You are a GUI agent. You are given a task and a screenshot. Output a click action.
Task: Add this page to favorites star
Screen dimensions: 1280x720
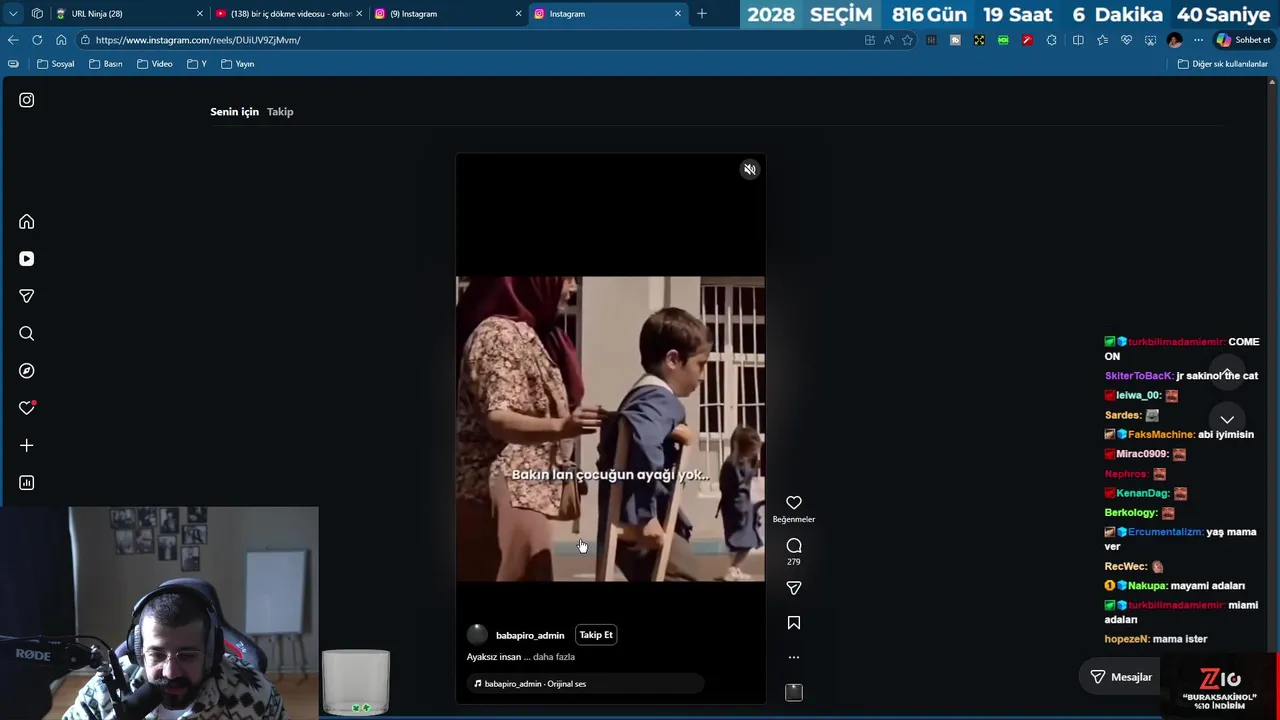click(x=908, y=40)
